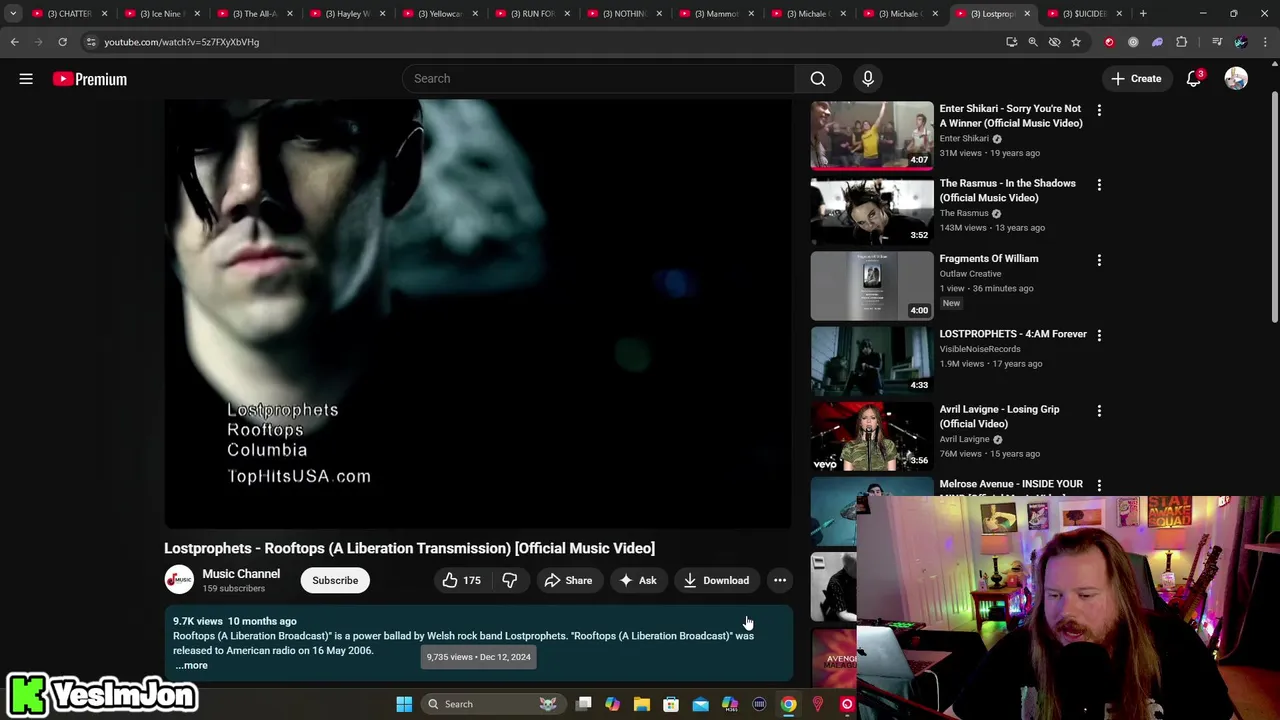Open options for Fragments Of William
Image resolution: width=1280 pixels, height=720 pixels.
tap(1099, 260)
